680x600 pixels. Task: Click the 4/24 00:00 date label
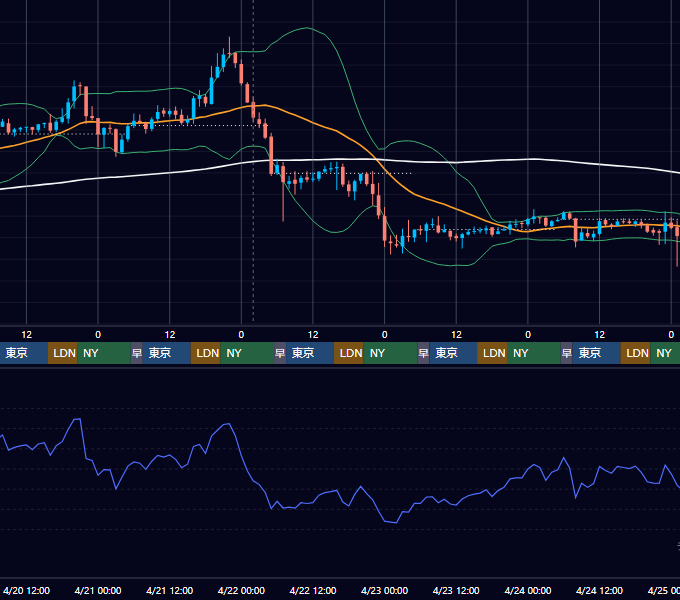[x=528, y=590]
